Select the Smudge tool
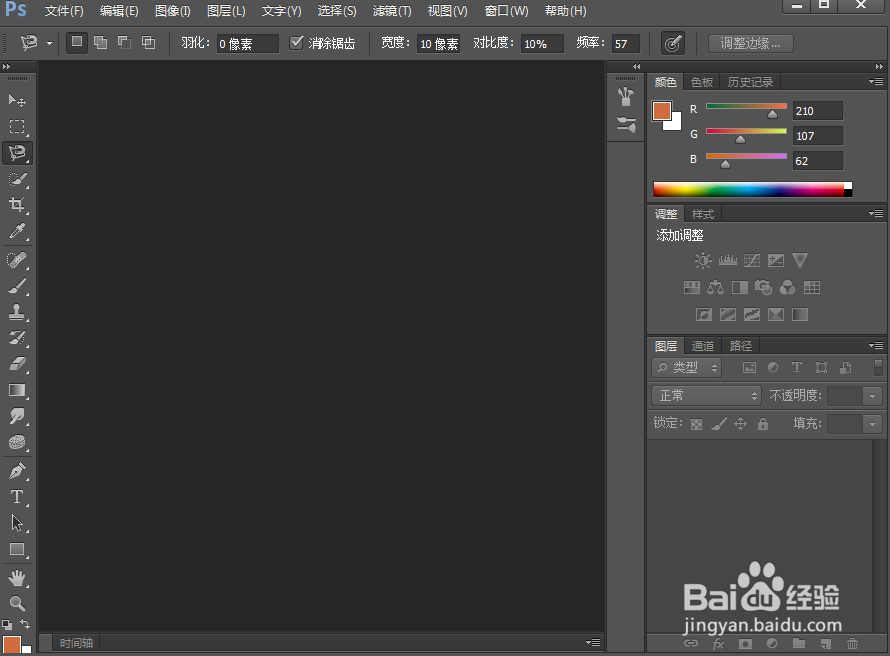The width and height of the screenshot is (890, 656). click(x=17, y=416)
